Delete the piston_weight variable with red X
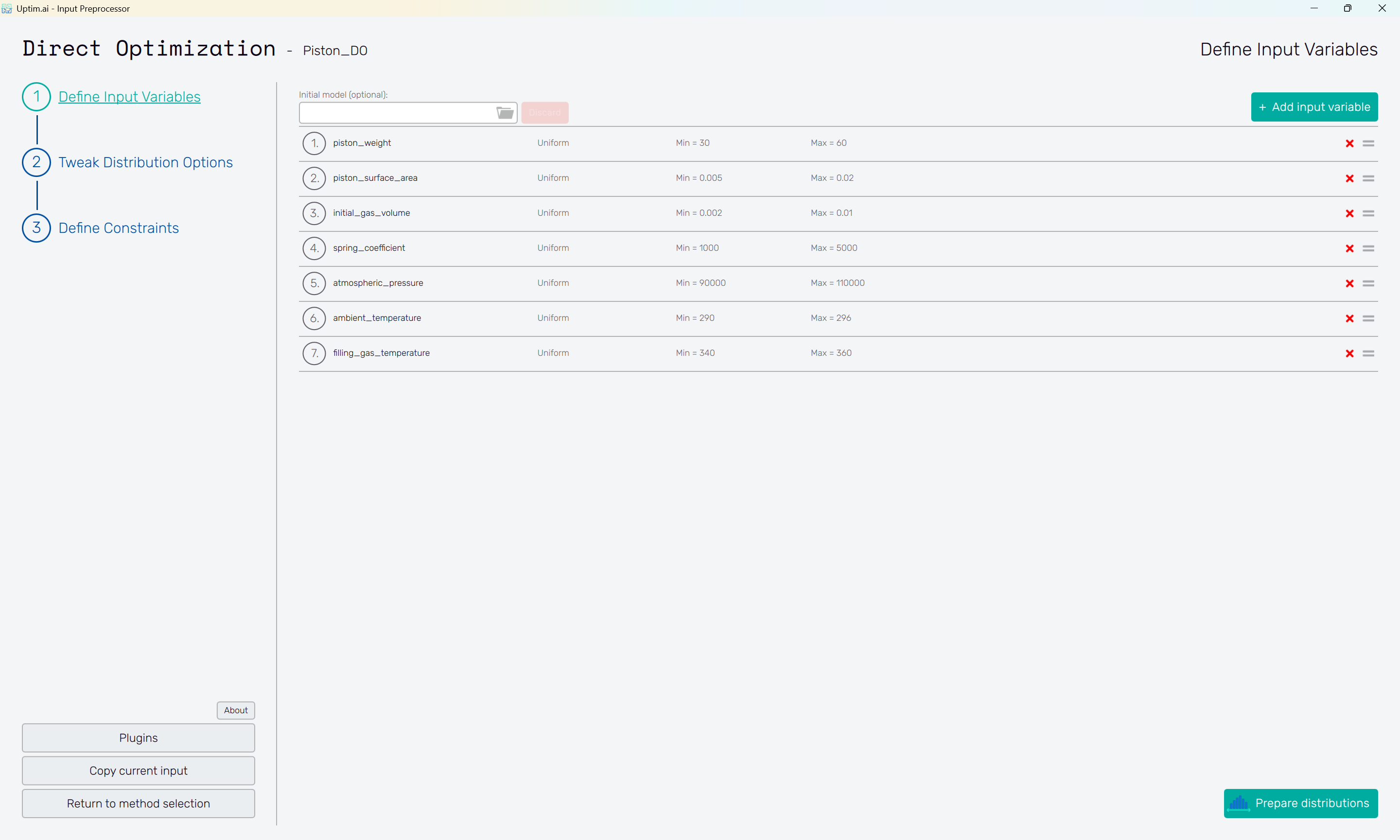This screenshot has height=840, width=1400. pos(1349,143)
